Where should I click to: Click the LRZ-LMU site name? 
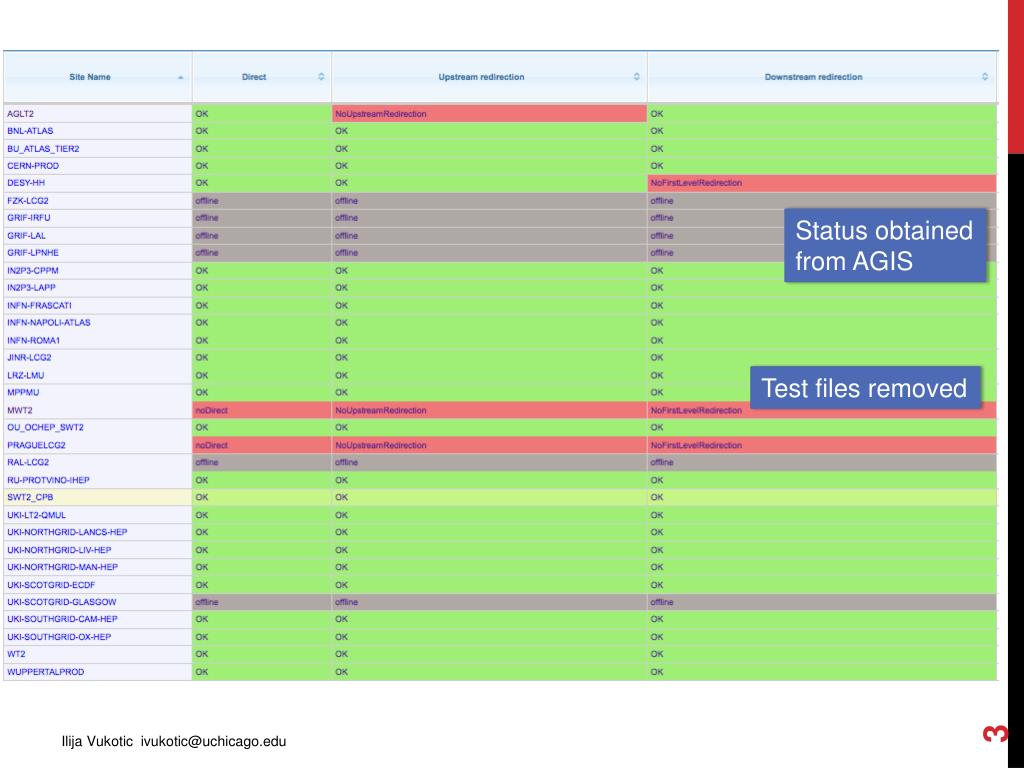click(x=25, y=375)
